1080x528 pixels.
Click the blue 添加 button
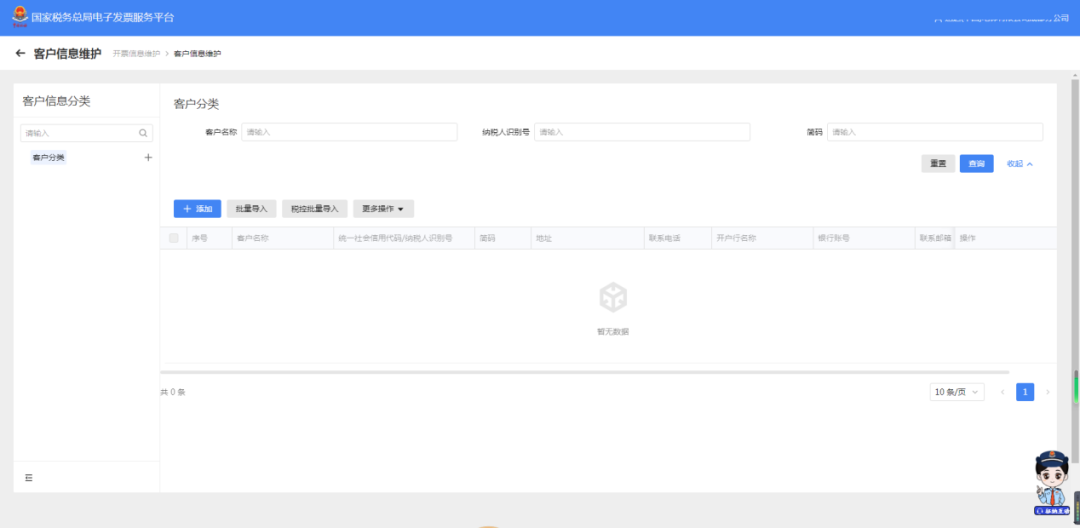pos(198,209)
